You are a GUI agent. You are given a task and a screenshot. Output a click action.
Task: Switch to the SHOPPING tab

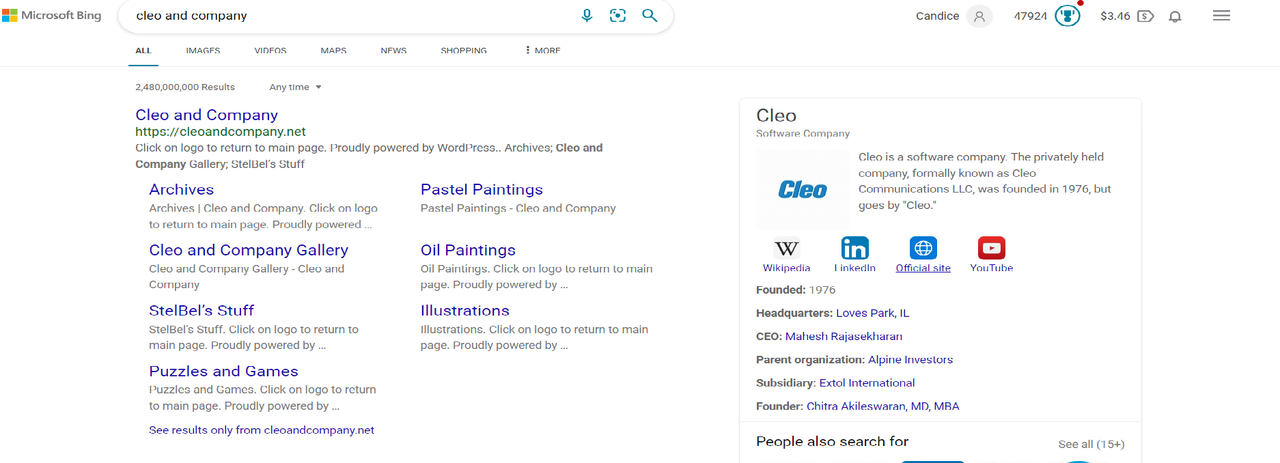pos(464,50)
